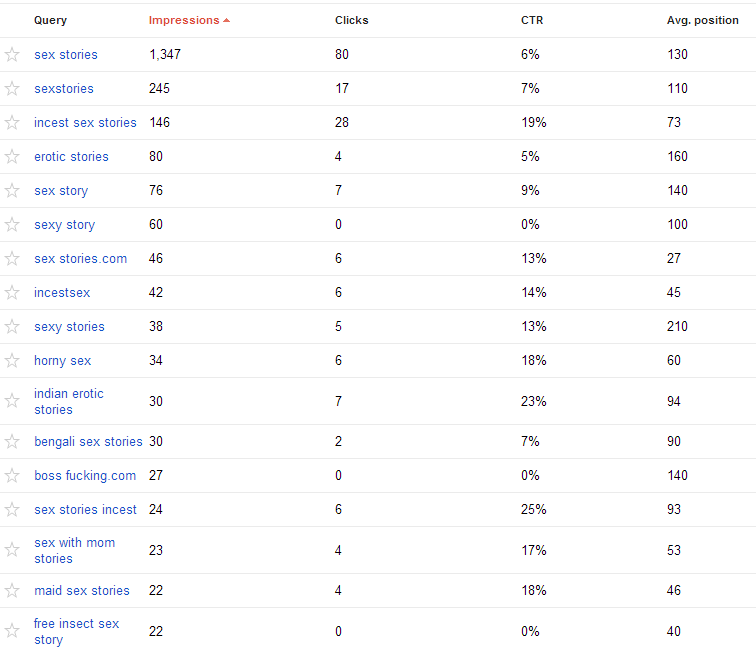Toggle the star for "sex story" row
This screenshot has width=756, height=654.
[x=12, y=191]
